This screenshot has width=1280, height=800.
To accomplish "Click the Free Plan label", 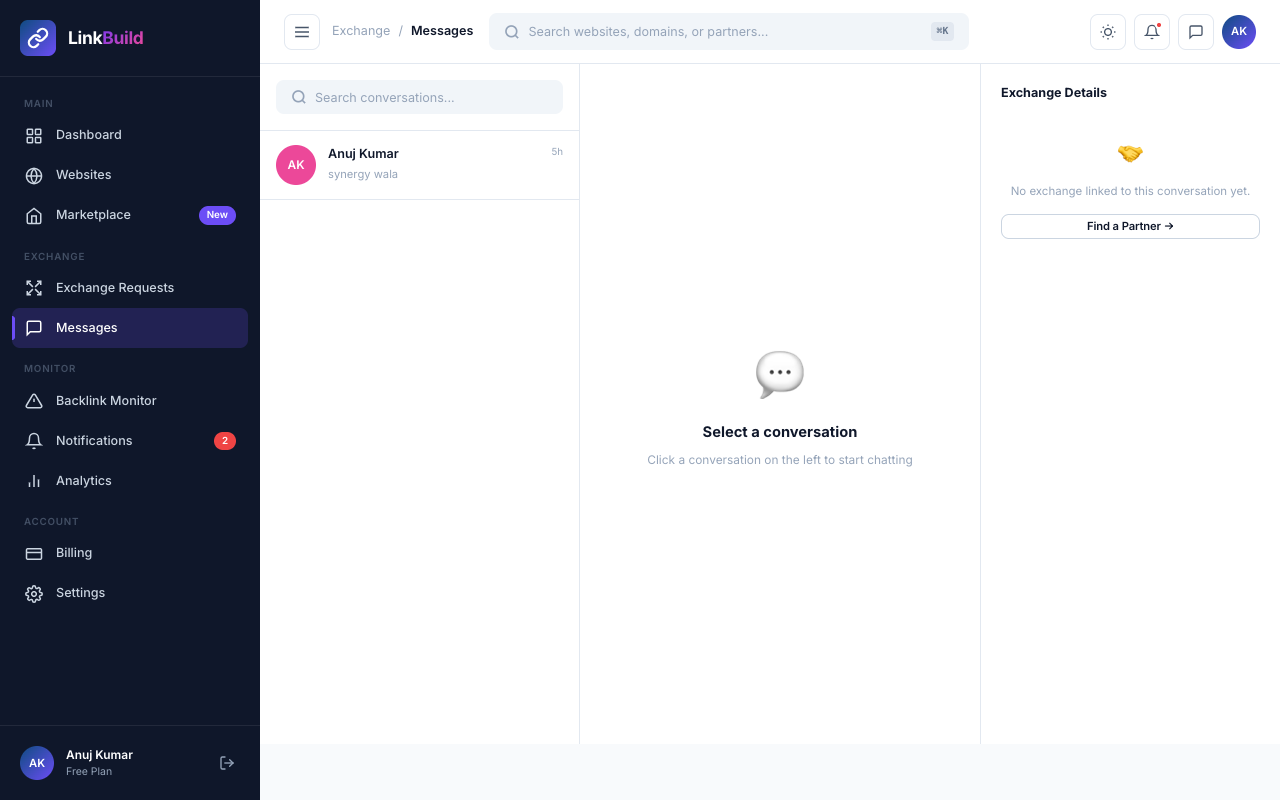I will pos(89,772).
